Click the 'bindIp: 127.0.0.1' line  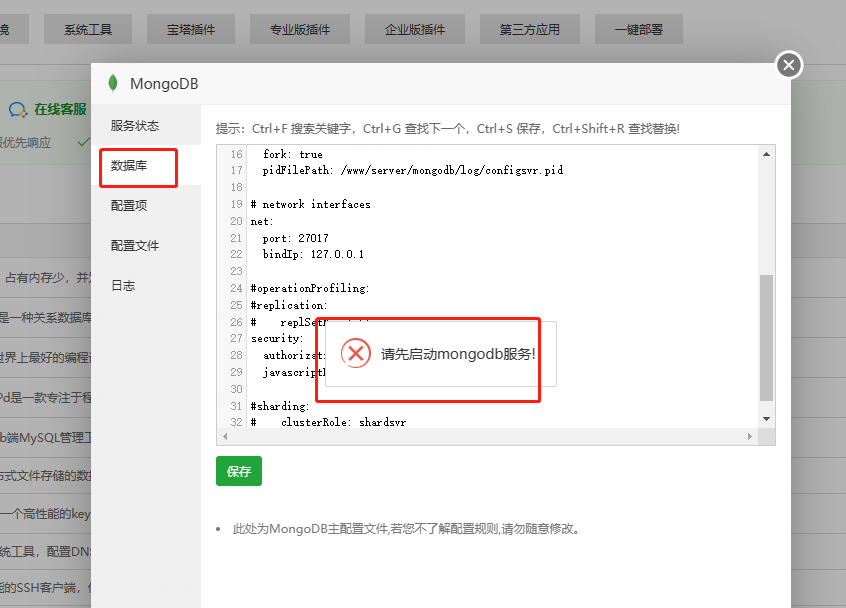313,254
